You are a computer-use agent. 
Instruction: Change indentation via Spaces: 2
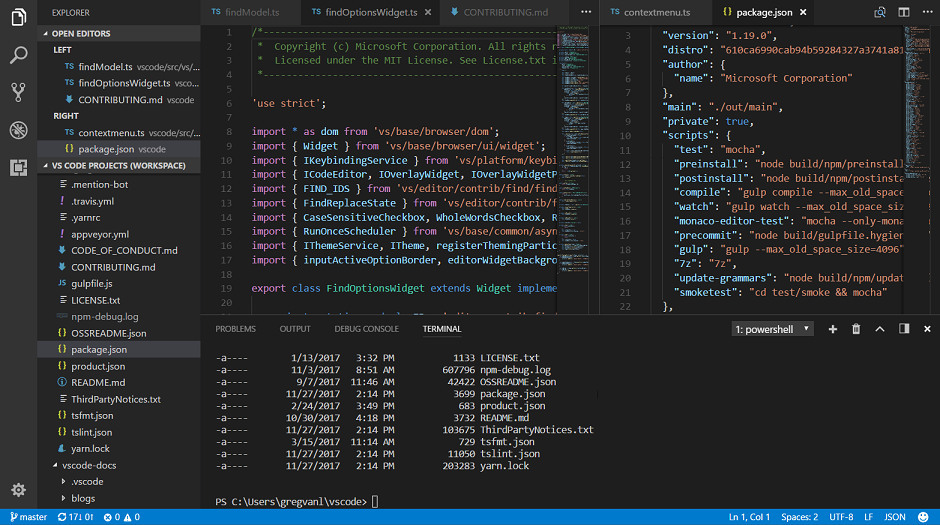click(799, 517)
